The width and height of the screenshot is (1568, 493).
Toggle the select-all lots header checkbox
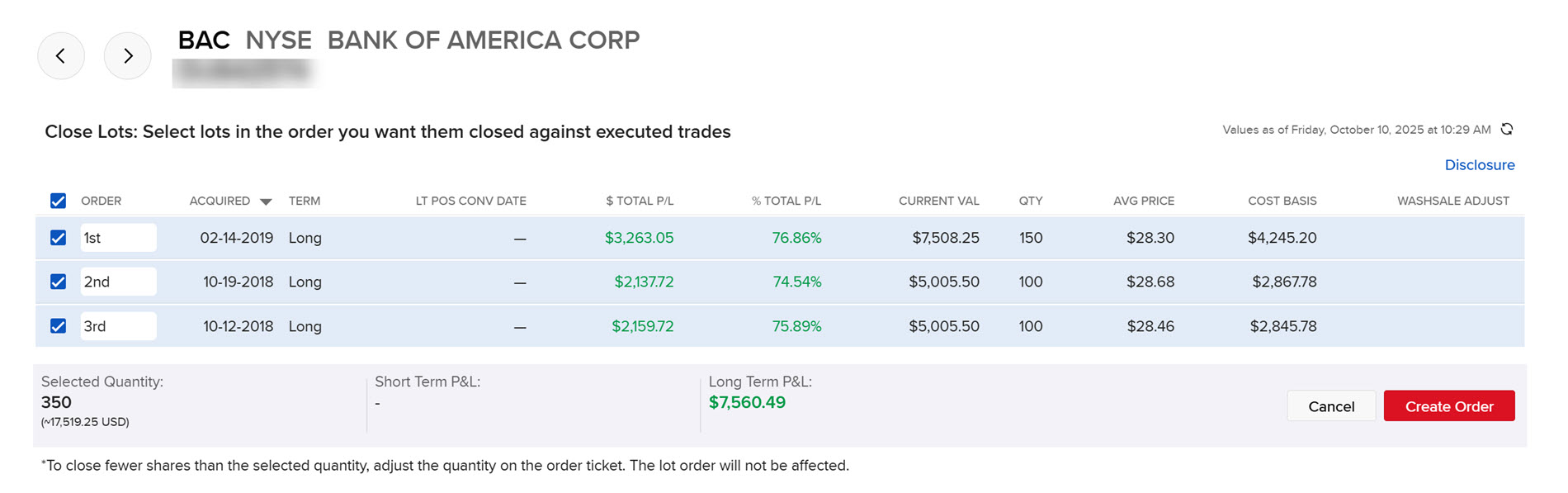pos(58,201)
